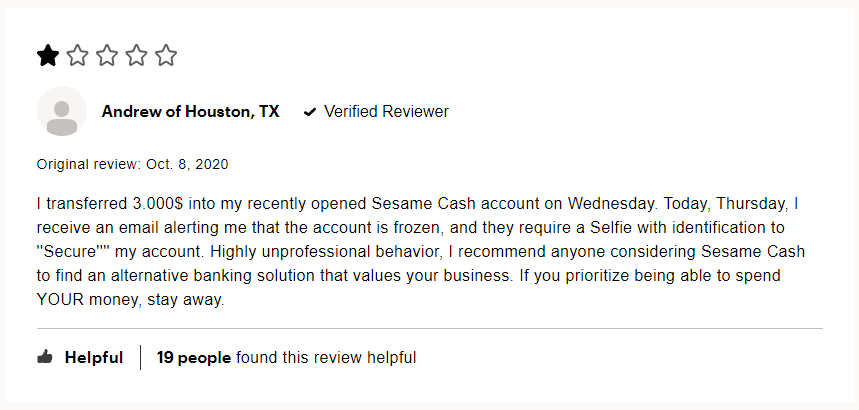Click the vertical separator beside Helpful
859x410 pixels.
(x=141, y=357)
